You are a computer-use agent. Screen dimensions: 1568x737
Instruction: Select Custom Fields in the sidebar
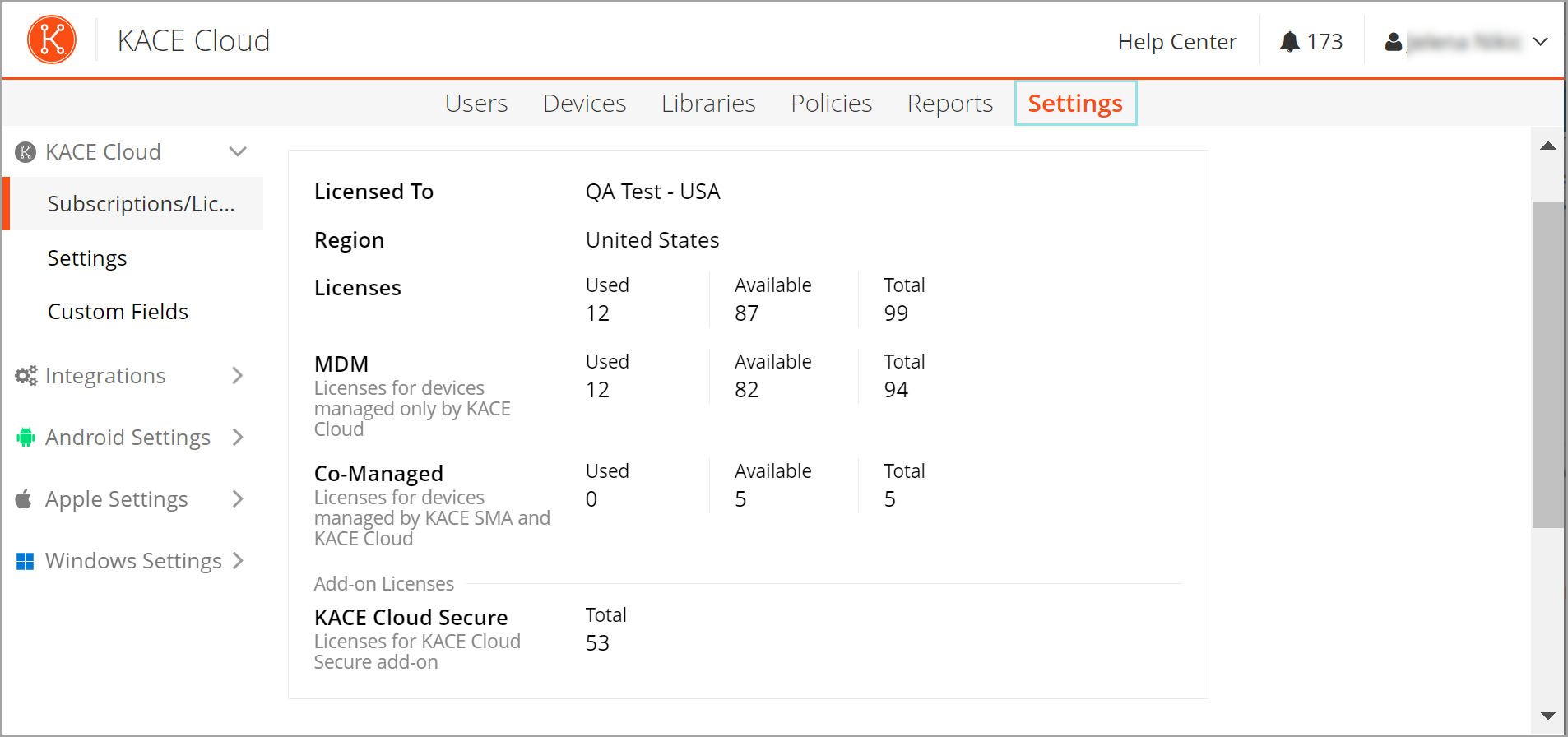[118, 312]
